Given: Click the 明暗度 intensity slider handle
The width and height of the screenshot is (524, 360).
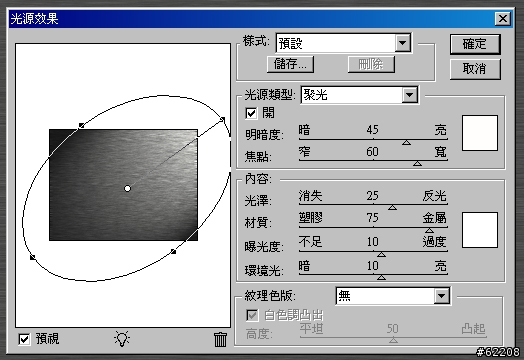Looking at the screenshot, I should 406,143.
